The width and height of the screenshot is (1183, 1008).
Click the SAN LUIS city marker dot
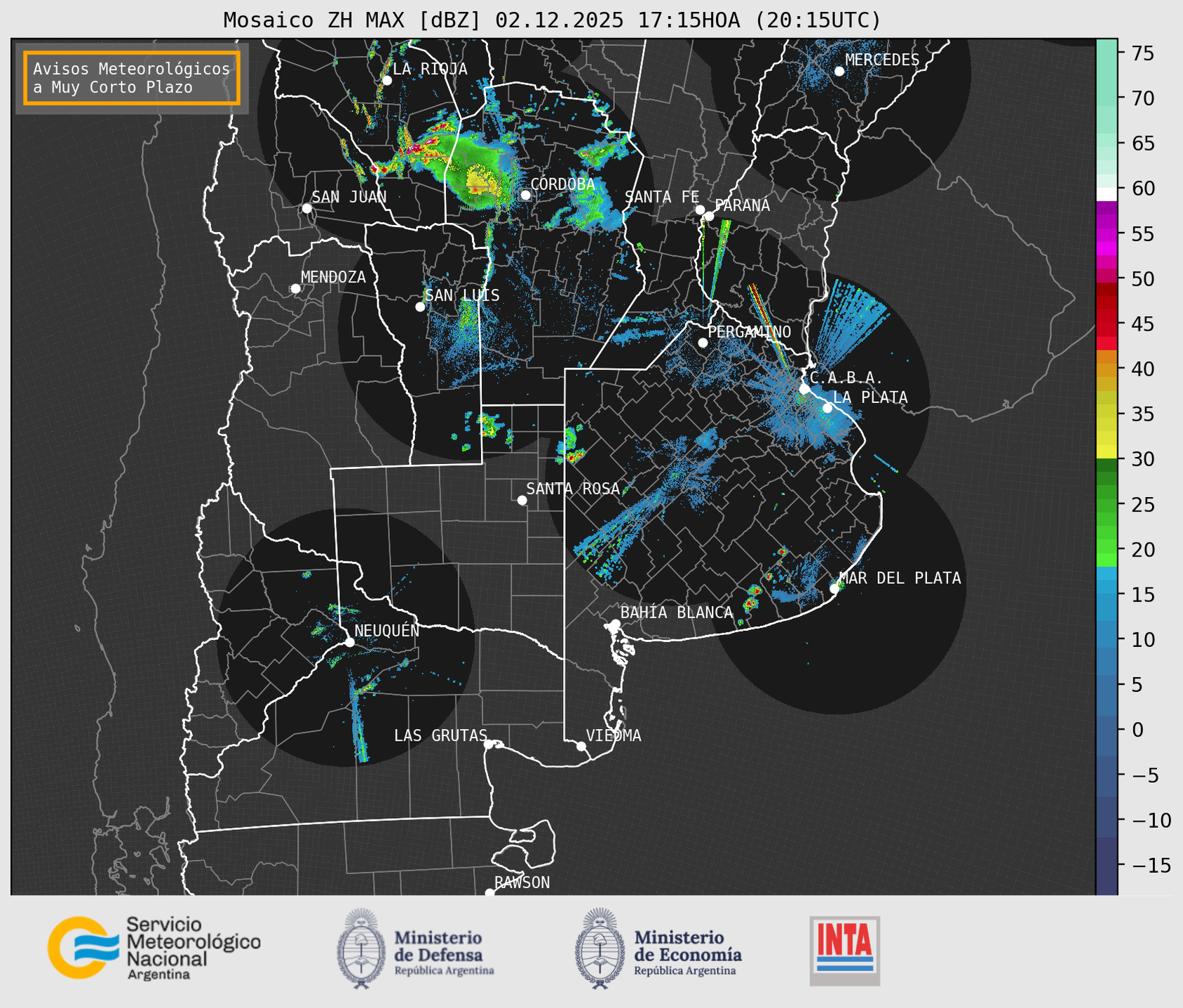420,307
